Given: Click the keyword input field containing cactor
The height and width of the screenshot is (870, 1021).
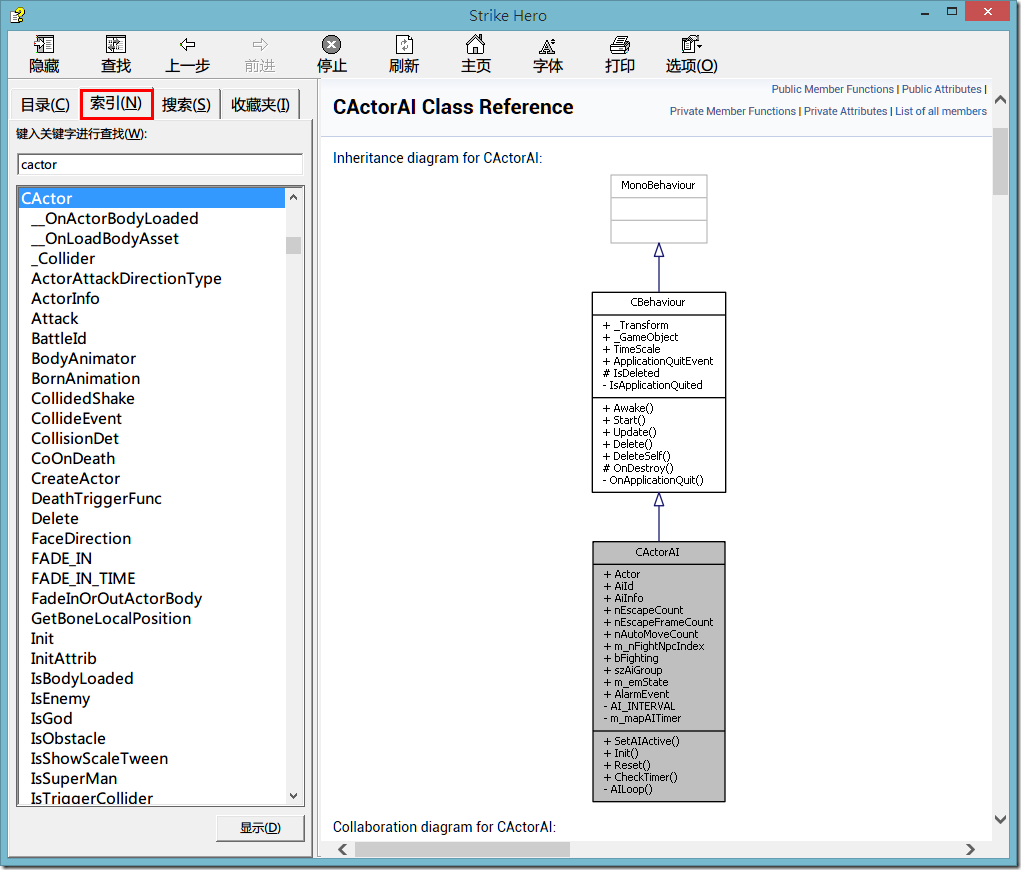Looking at the screenshot, I should (x=160, y=165).
